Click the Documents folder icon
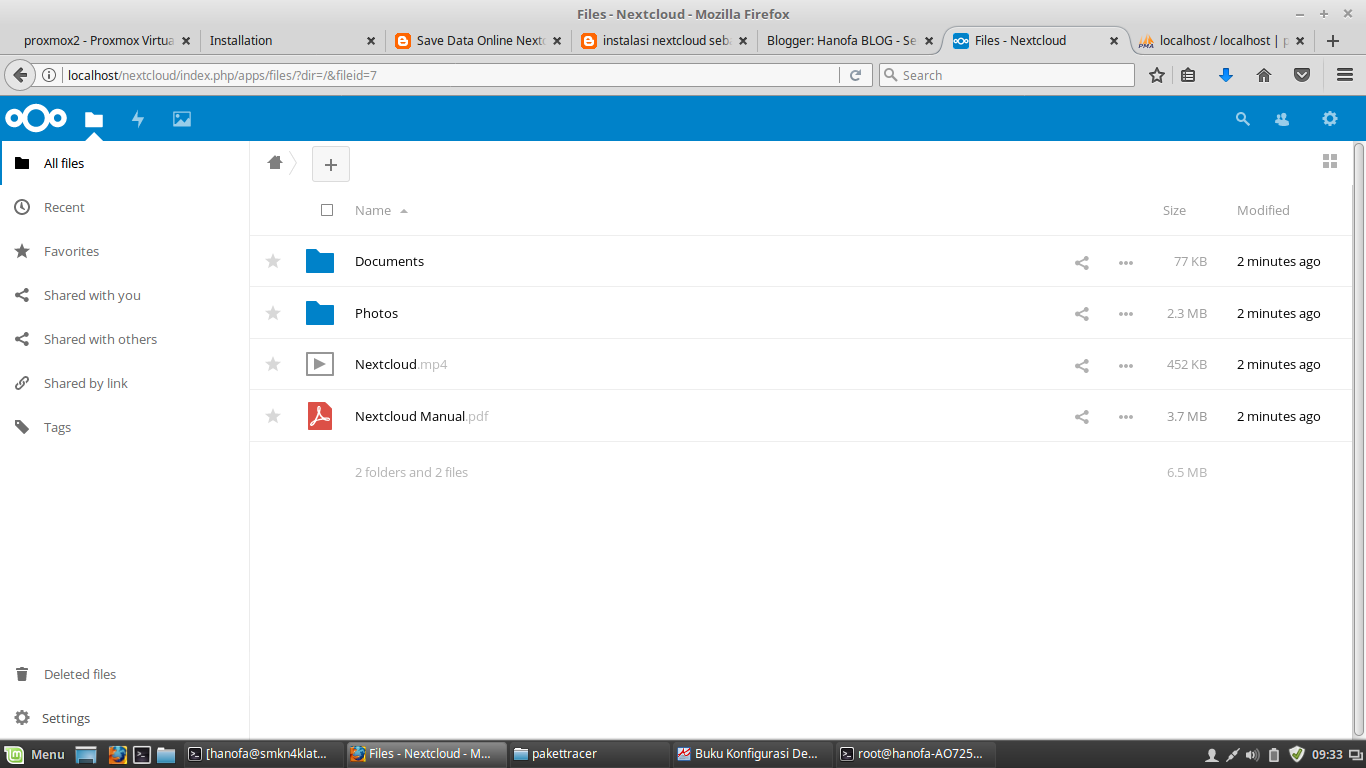This screenshot has height=768, width=1366. (x=320, y=261)
